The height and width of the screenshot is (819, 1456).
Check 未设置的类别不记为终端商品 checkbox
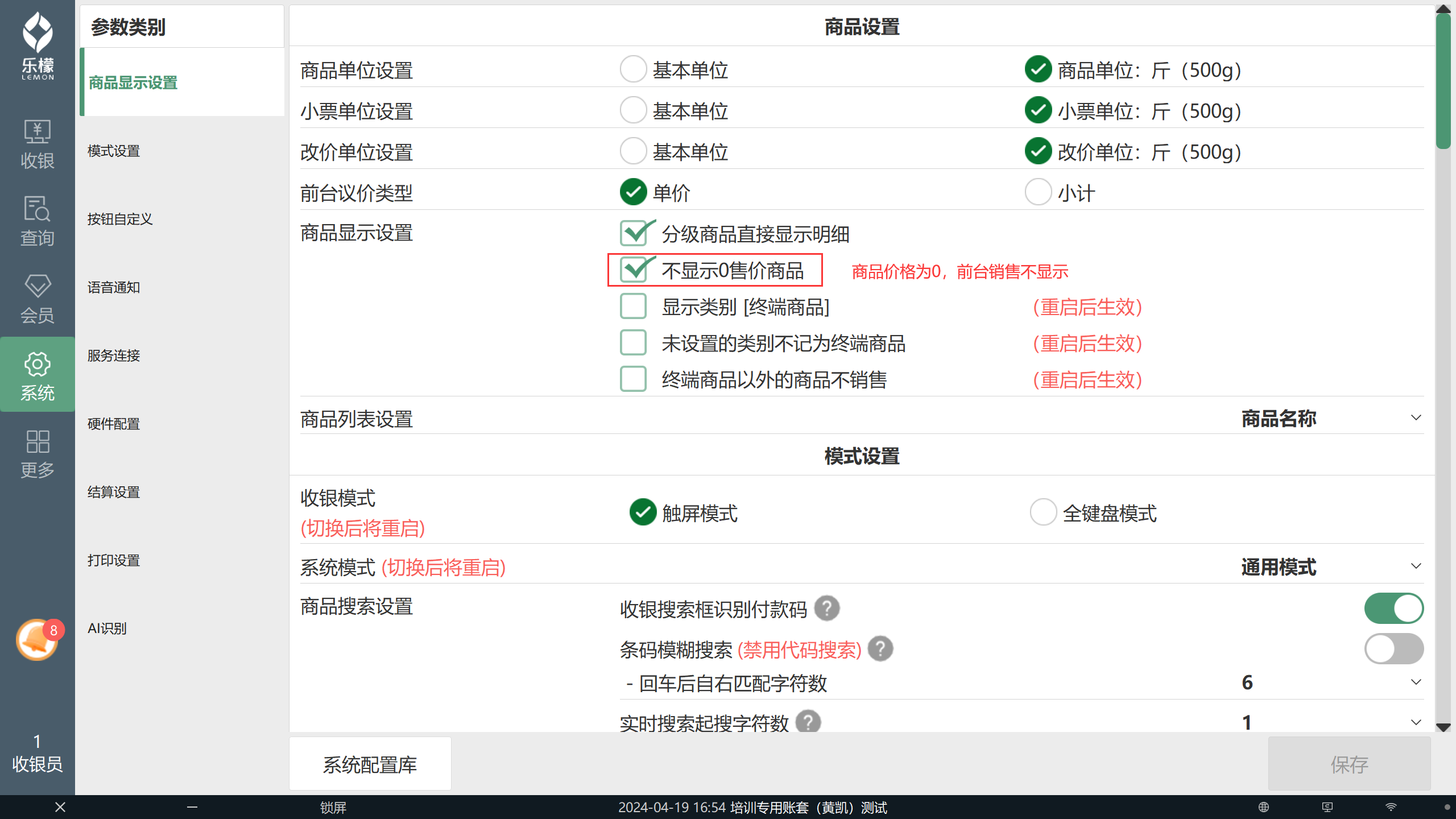[x=634, y=343]
